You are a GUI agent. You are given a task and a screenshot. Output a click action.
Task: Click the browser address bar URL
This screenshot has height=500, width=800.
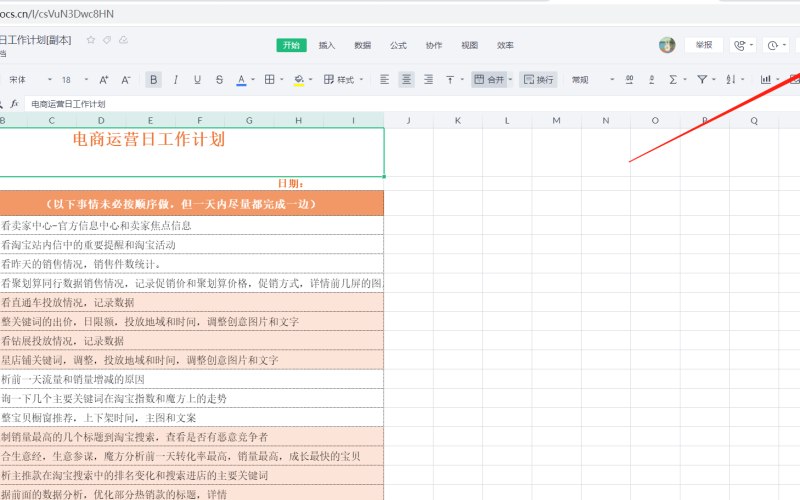point(57,14)
